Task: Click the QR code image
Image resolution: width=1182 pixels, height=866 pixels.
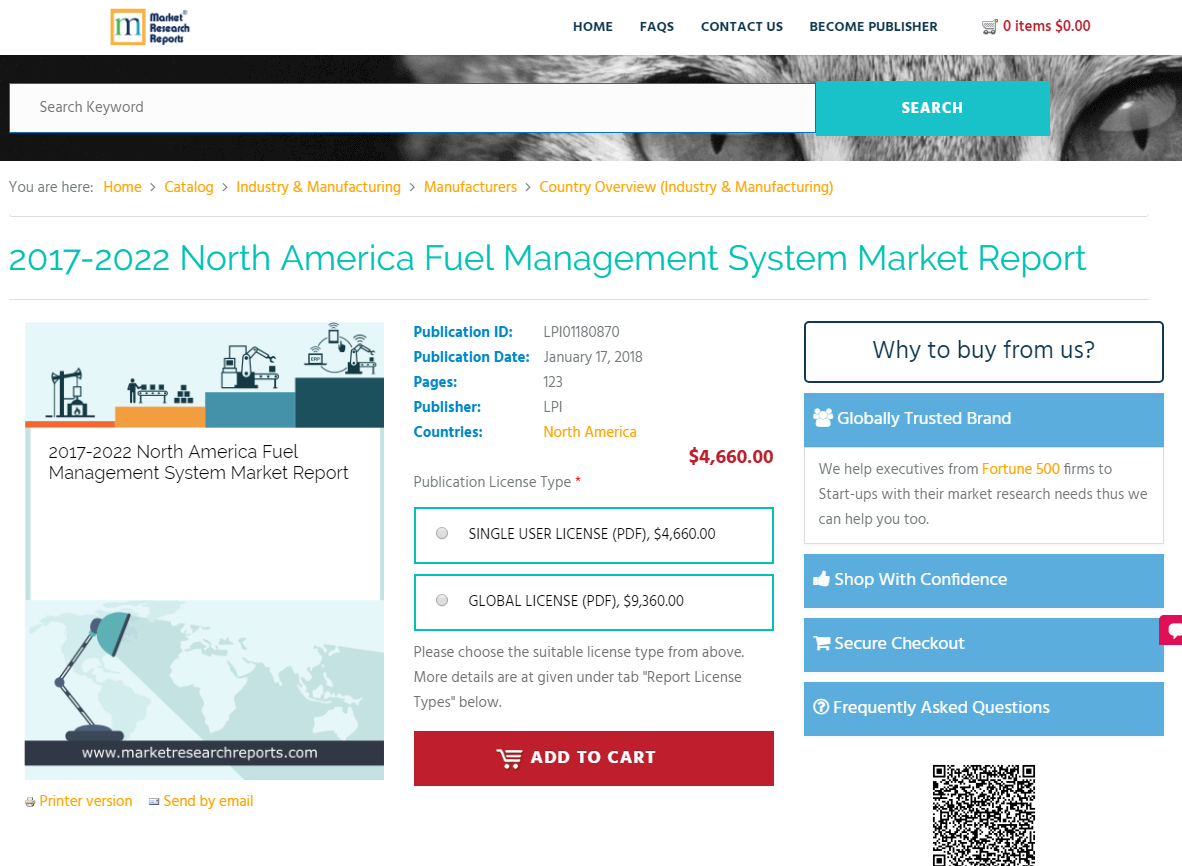Action: click(x=984, y=816)
